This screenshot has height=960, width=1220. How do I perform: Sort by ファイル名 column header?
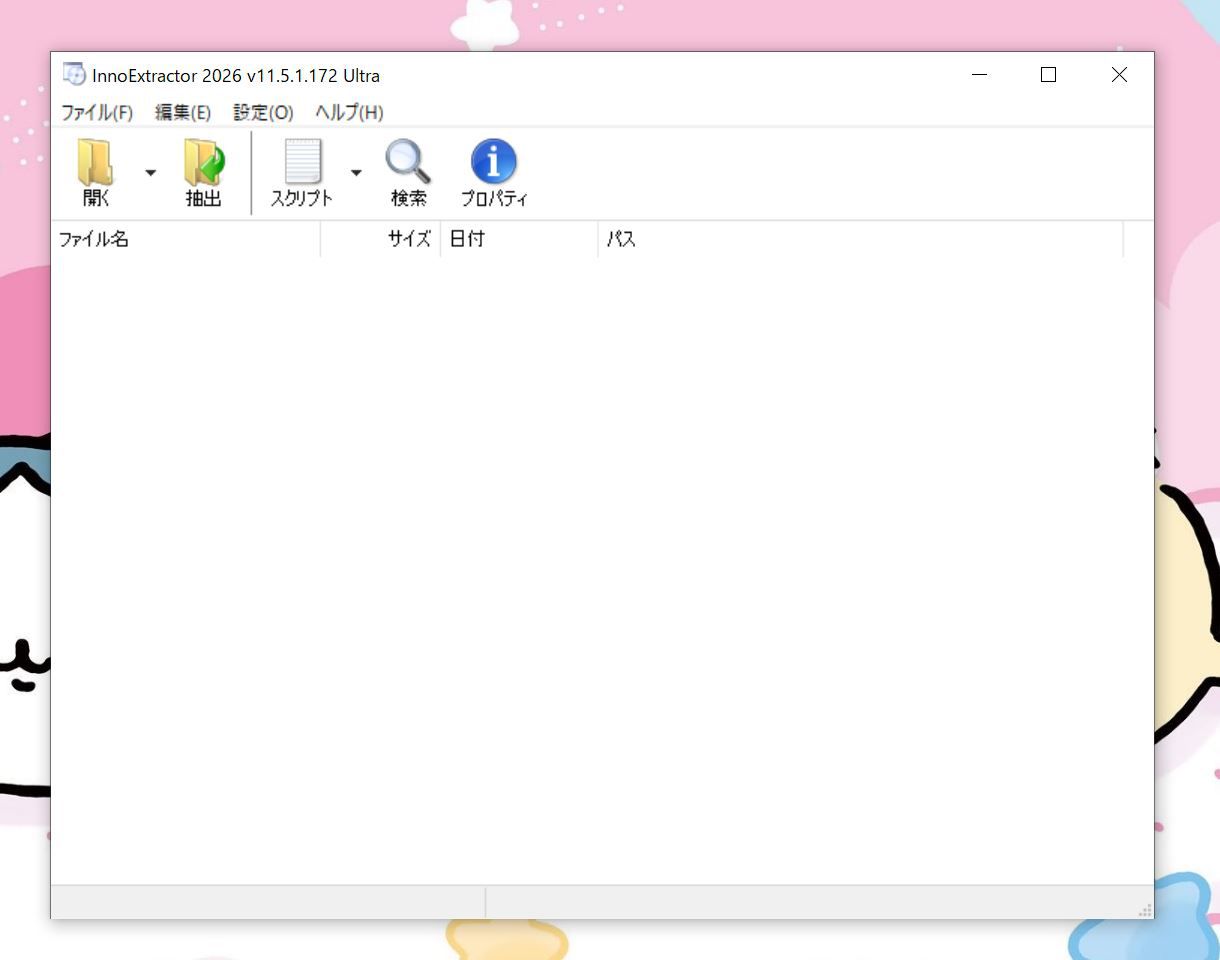click(186, 239)
